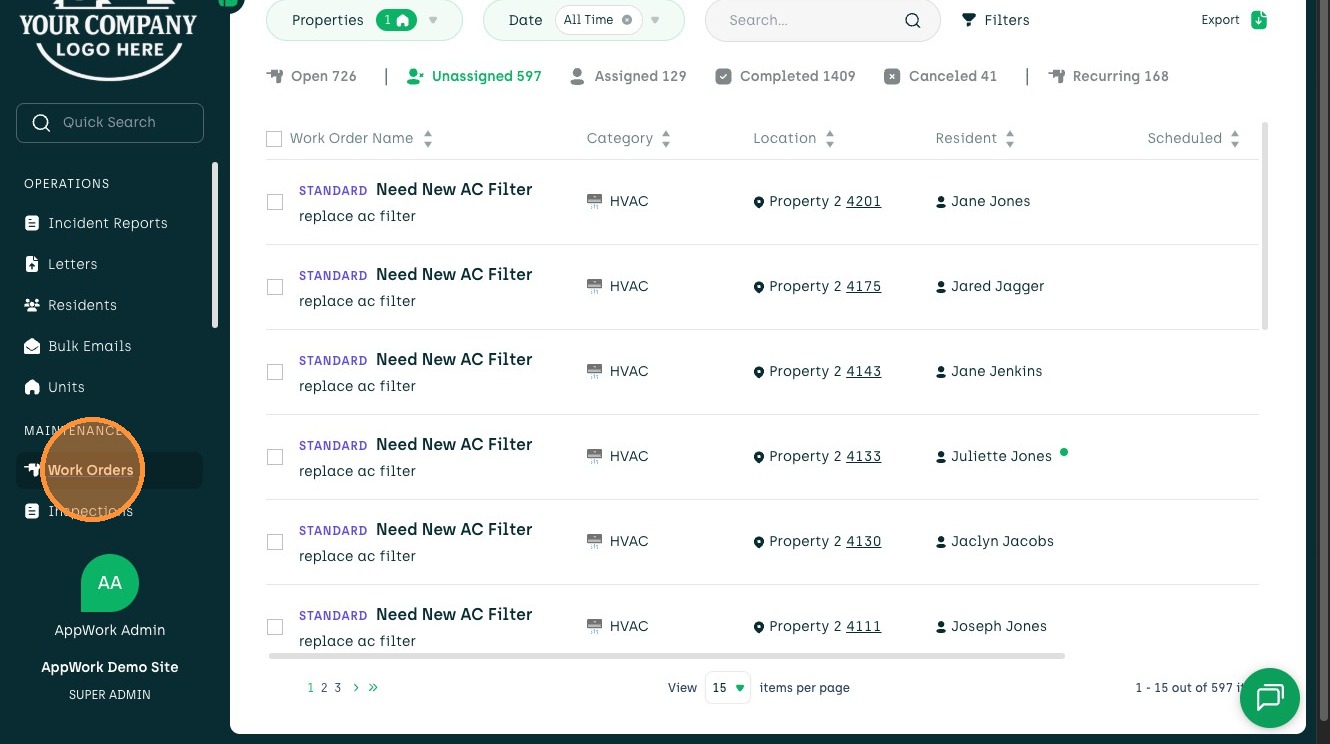This screenshot has width=1330, height=744.
Task: Open unit 4175 location link
Action: pos(863,286)
